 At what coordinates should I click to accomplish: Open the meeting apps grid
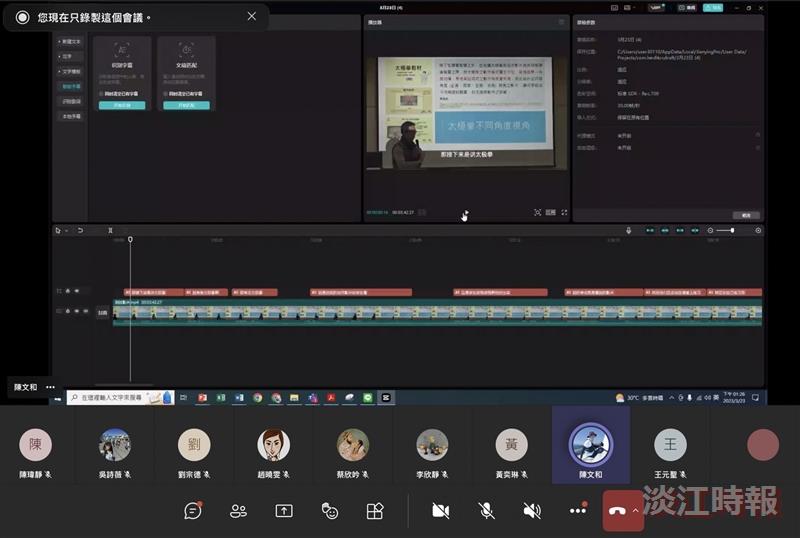click(375, 510)
